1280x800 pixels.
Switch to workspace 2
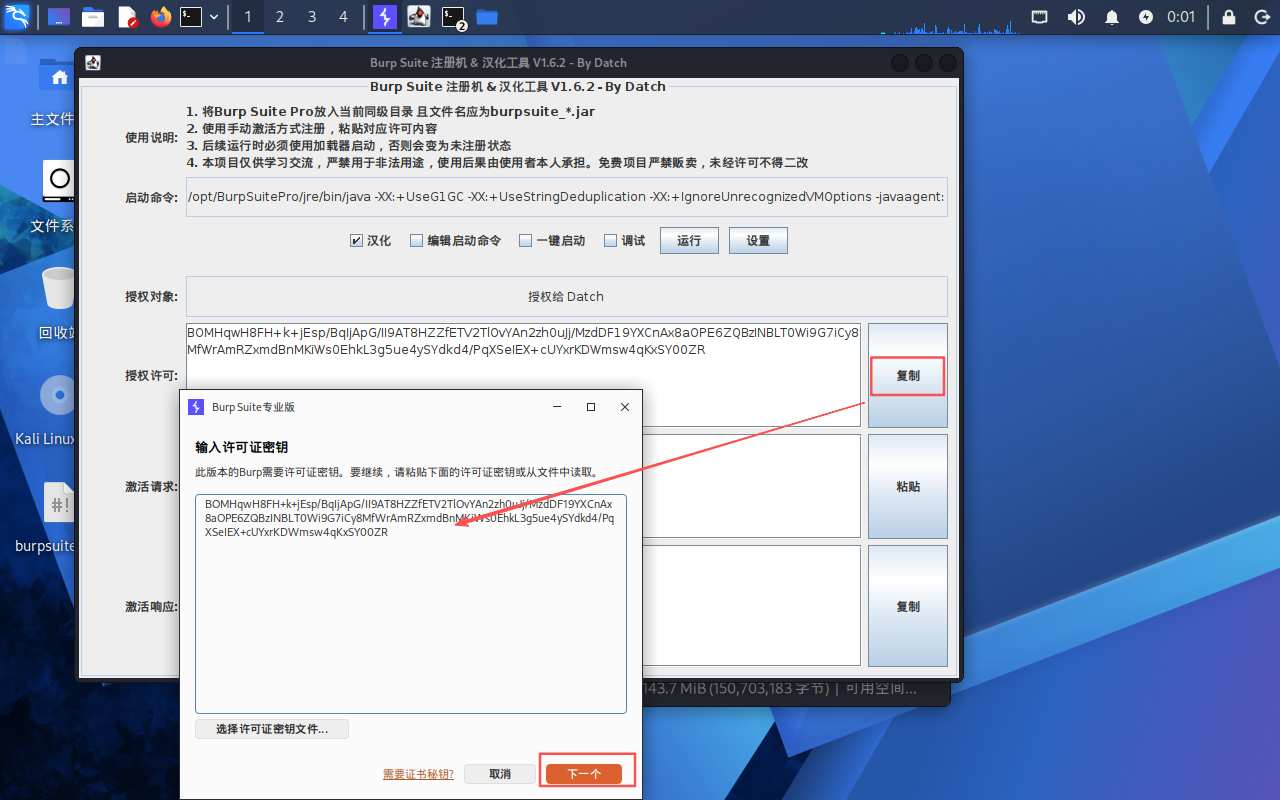pos(280,17)
